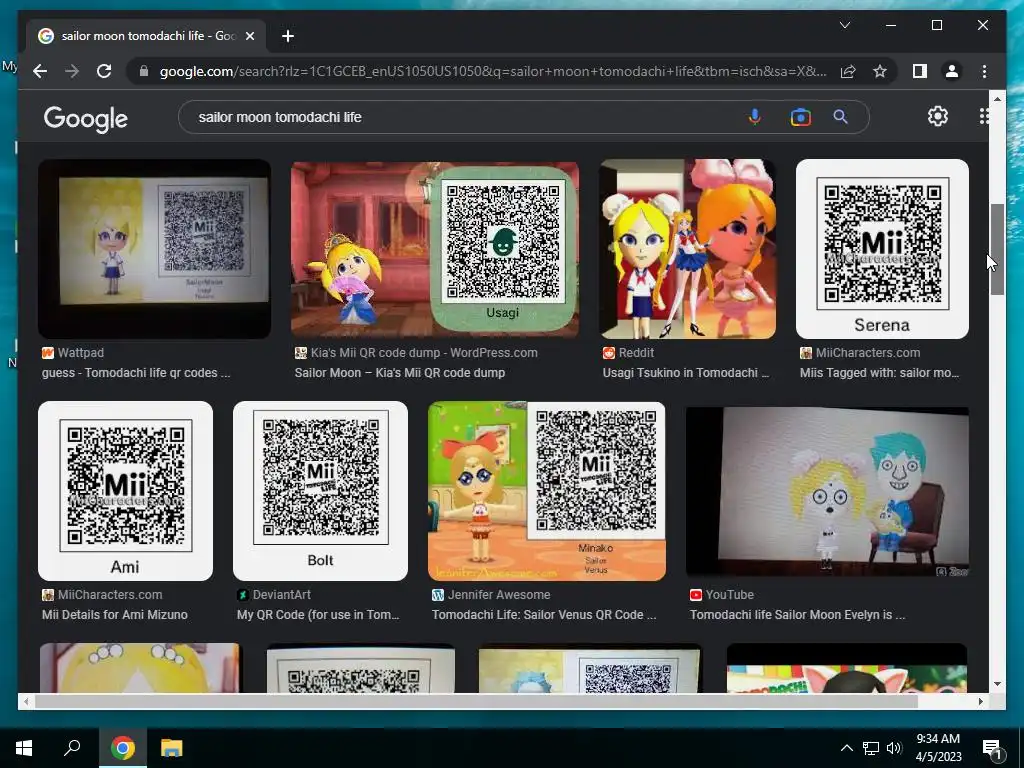Viewport: 1024px width, 768px height.
Task: Open Reddit Usagi Tsukino image
Action: (x=688, y=249)
